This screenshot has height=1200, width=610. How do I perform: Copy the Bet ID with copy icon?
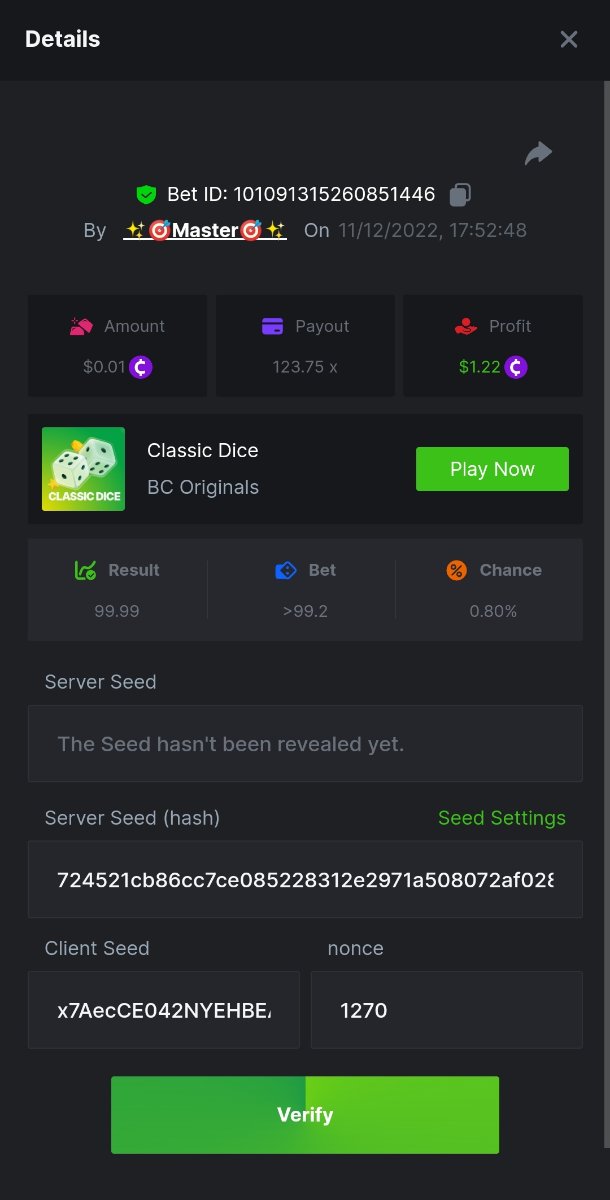460,194
